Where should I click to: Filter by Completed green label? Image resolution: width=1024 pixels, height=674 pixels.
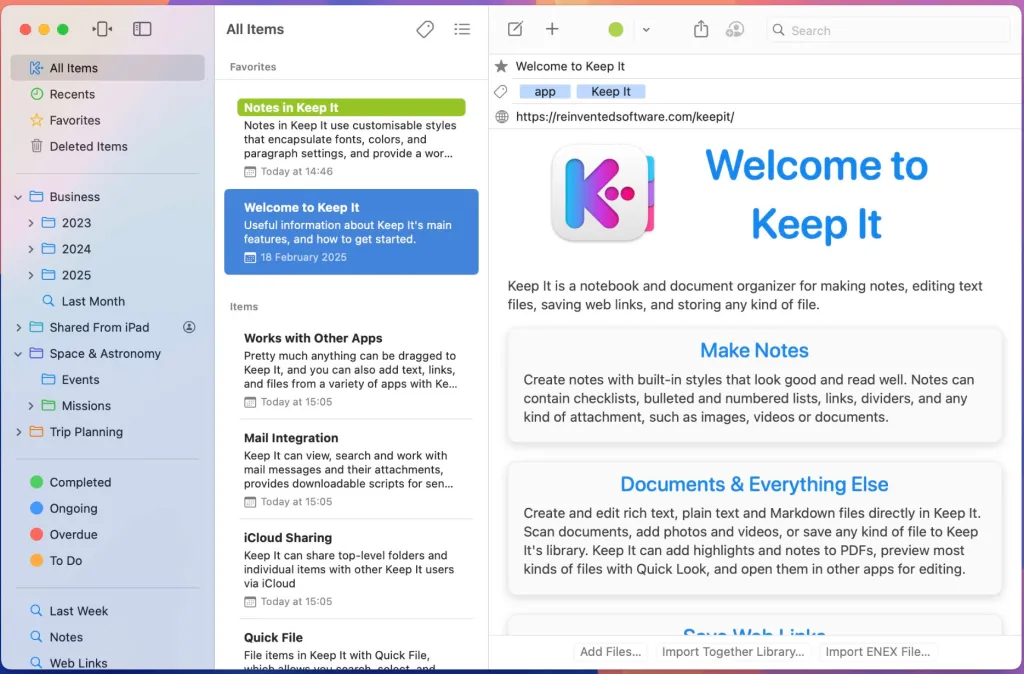pos(108,482)
